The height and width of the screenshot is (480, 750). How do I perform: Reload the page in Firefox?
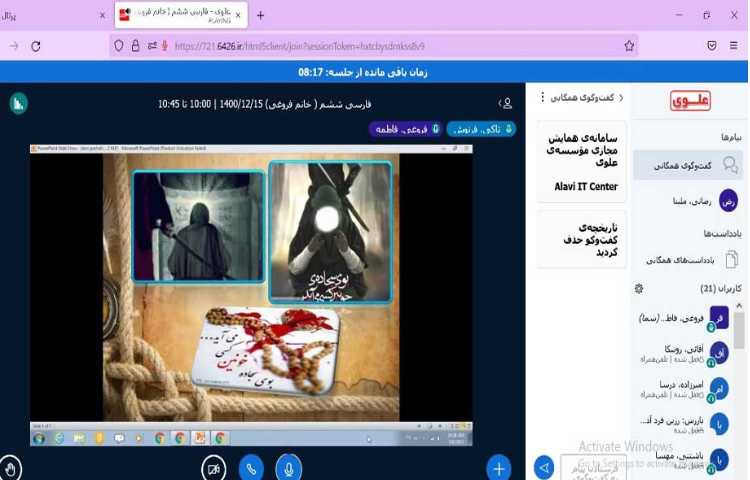click(x=36, y=46)
